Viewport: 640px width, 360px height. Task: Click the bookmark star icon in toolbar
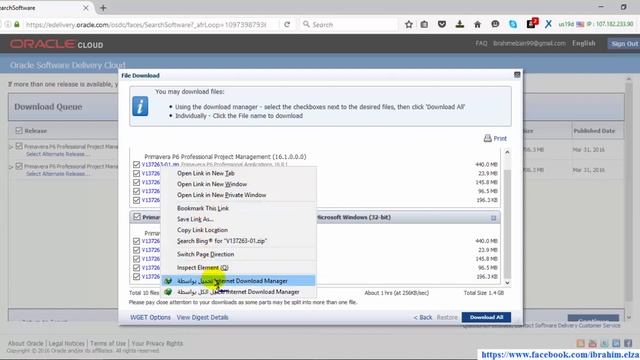(409, 24)
